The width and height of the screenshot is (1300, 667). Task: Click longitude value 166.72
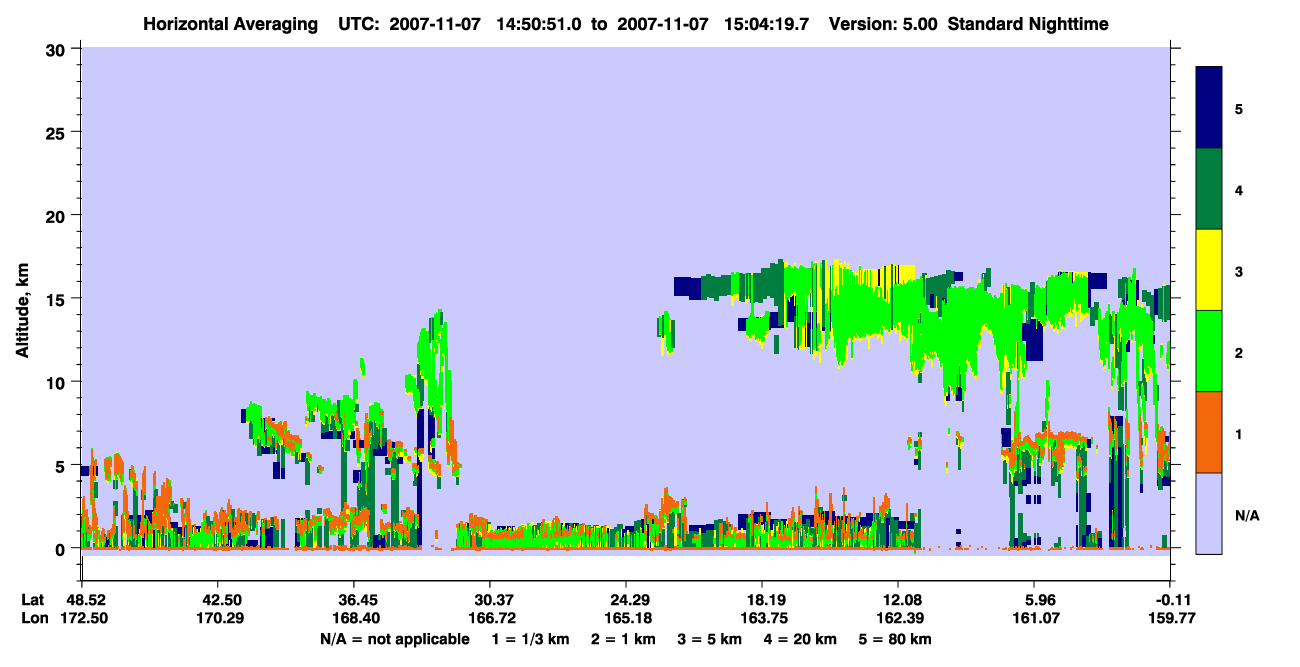[x=490, y=617]
